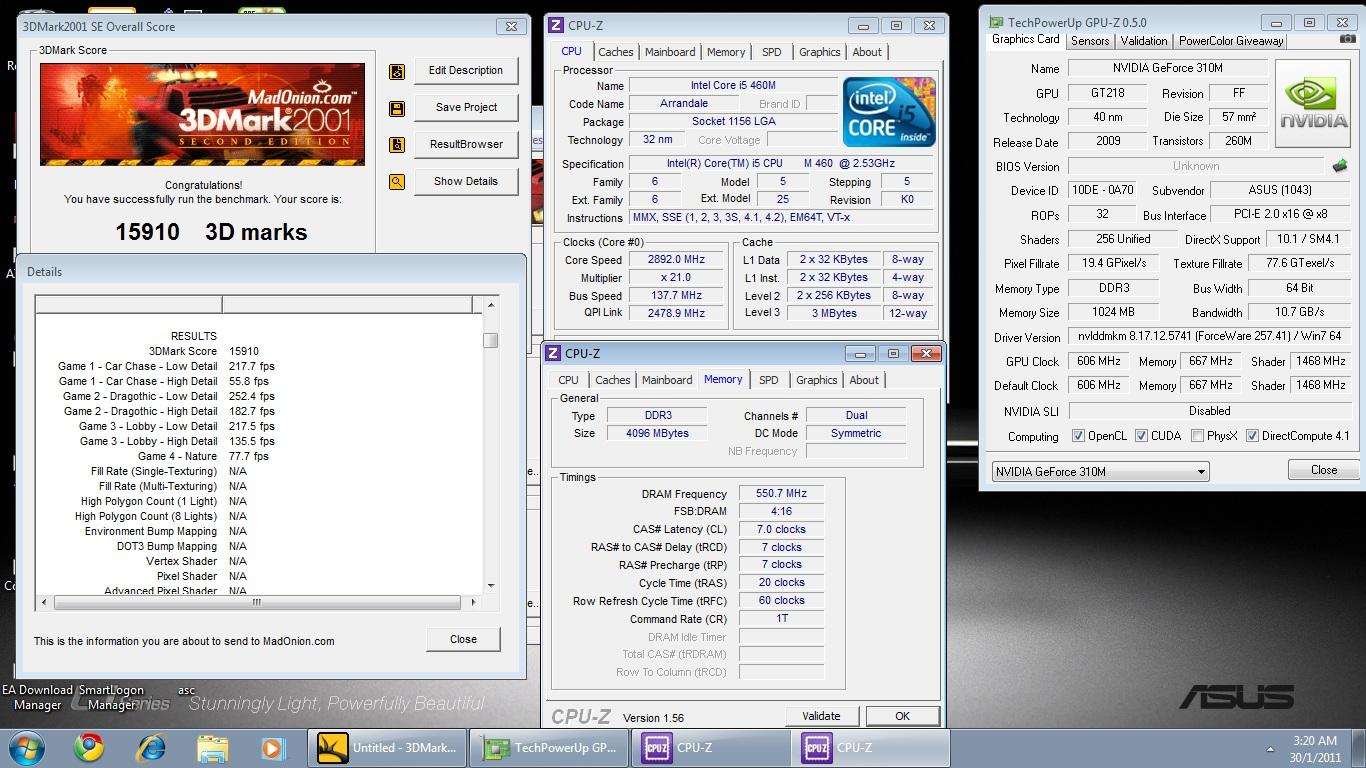Click the Edit Description button

tap(466, 71)
